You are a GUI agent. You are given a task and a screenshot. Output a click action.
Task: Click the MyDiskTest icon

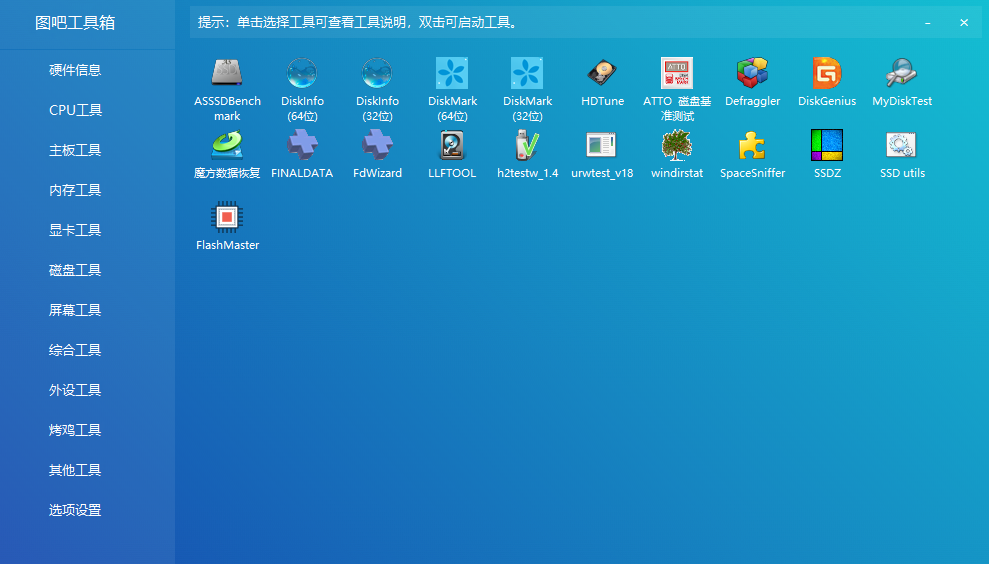(x=902, y=73)
